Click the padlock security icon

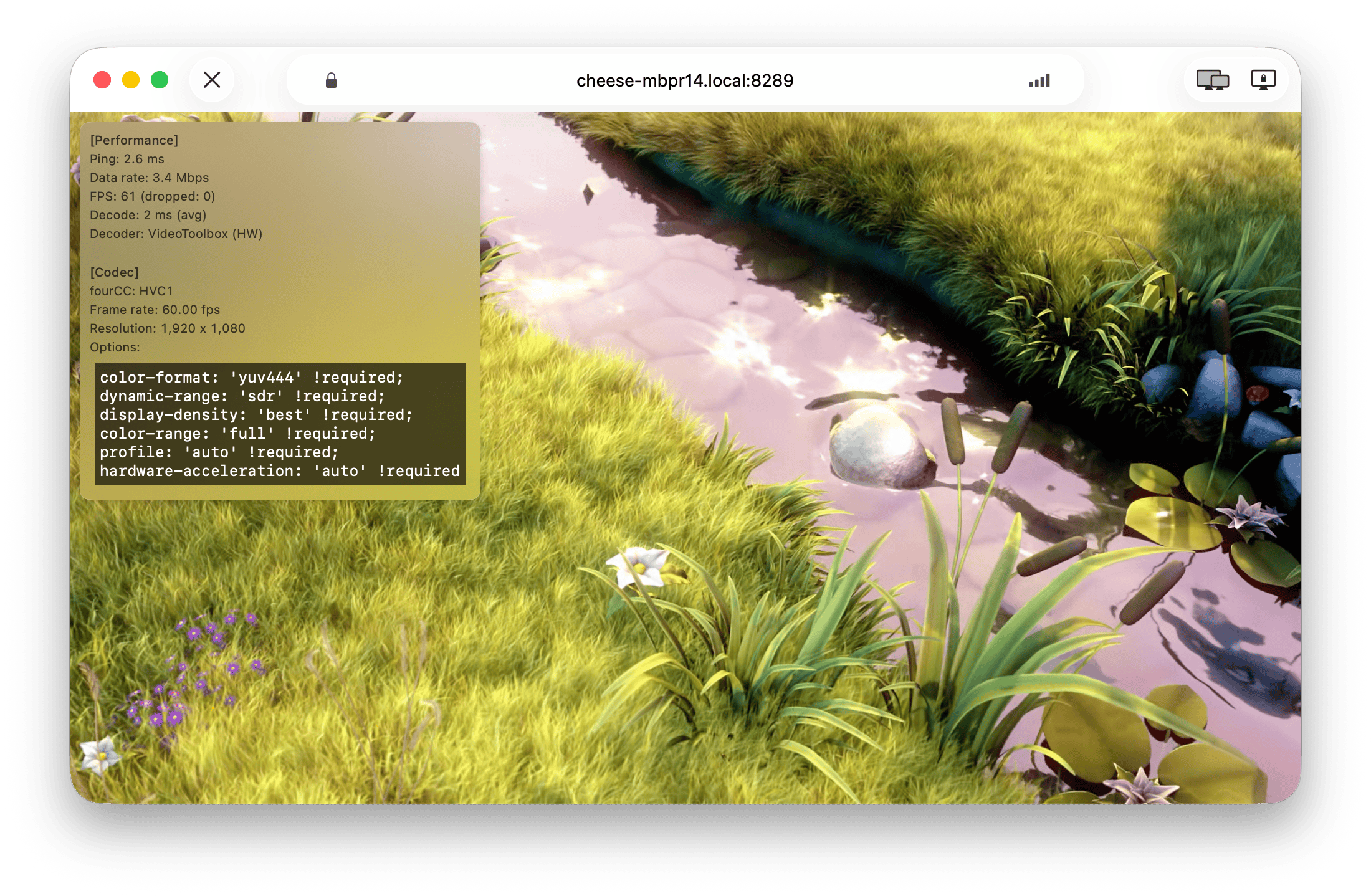pyautogui.click(x=331, y=80)
